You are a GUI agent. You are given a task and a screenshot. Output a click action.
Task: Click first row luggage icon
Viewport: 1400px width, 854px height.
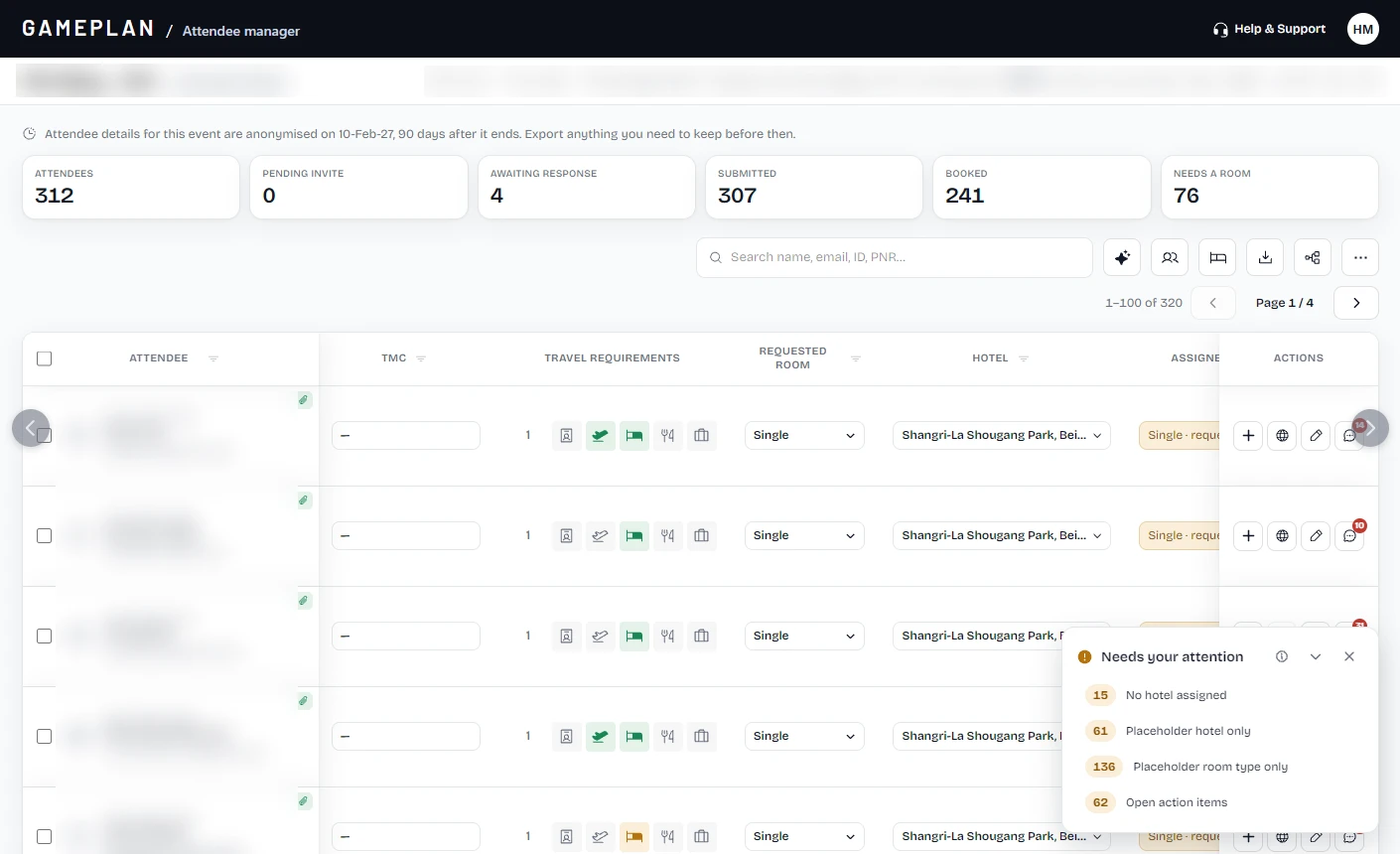tap(701, 435)
